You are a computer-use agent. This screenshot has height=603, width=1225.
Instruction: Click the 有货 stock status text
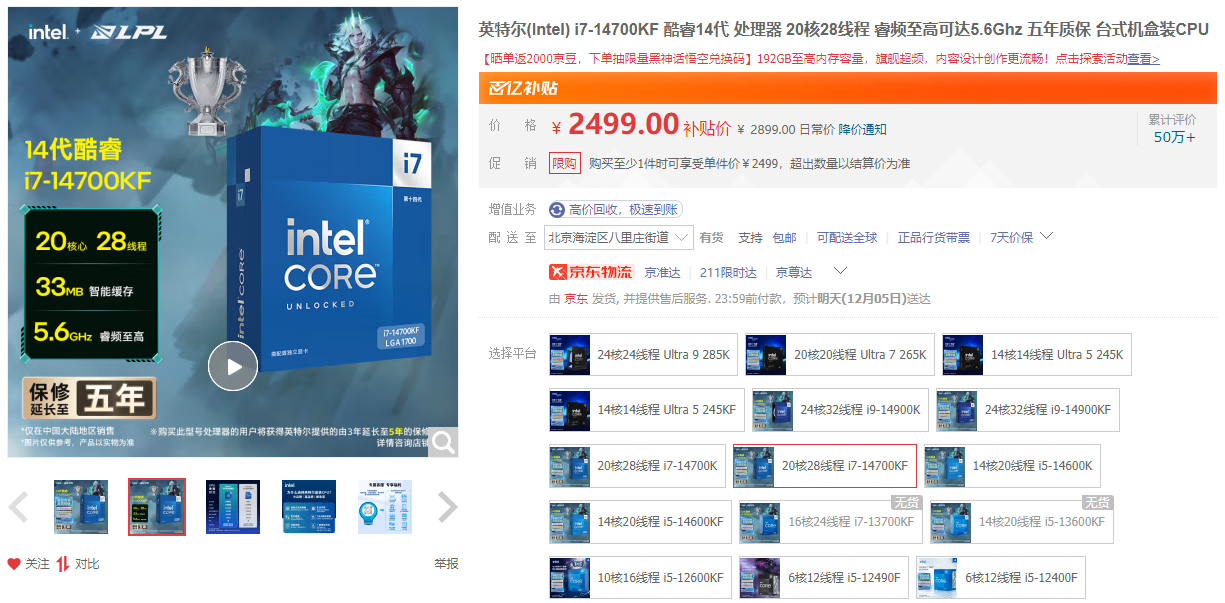pos(711,237)
